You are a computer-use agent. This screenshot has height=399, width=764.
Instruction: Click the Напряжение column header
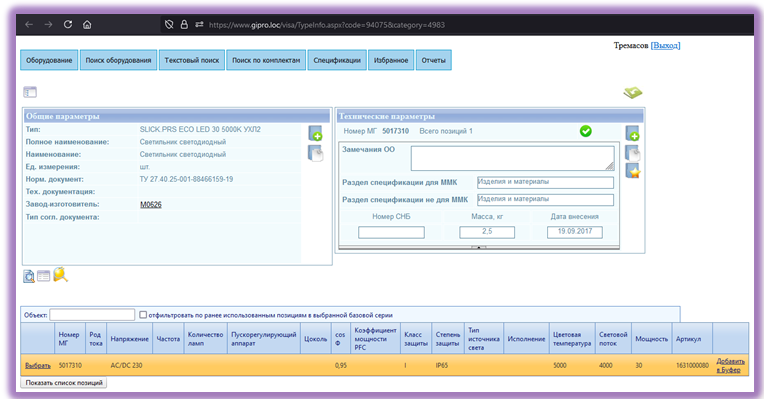(x=130, y=339)
